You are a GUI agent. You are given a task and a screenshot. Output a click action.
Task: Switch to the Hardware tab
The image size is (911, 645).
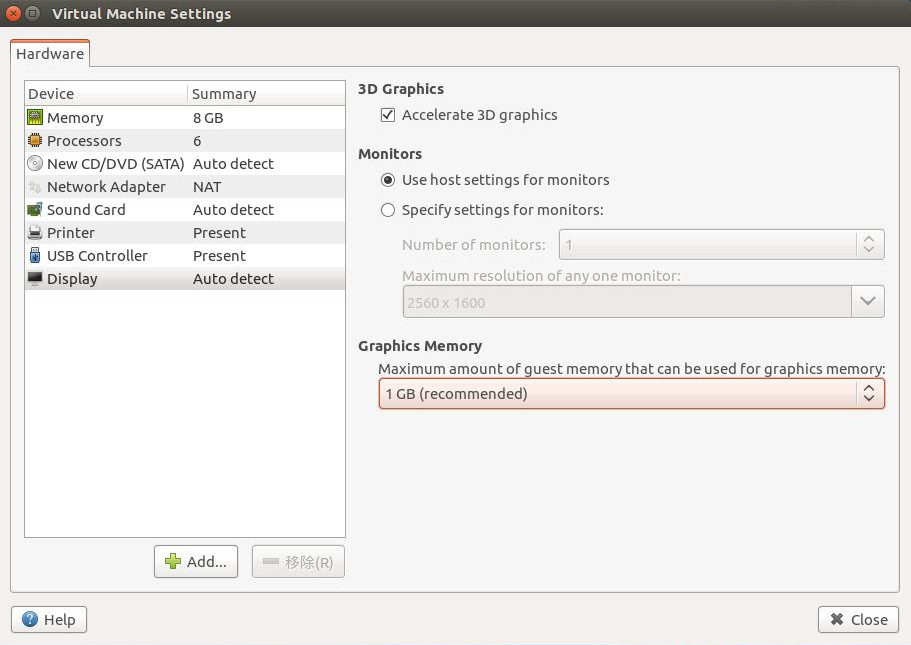pos(50,53)
